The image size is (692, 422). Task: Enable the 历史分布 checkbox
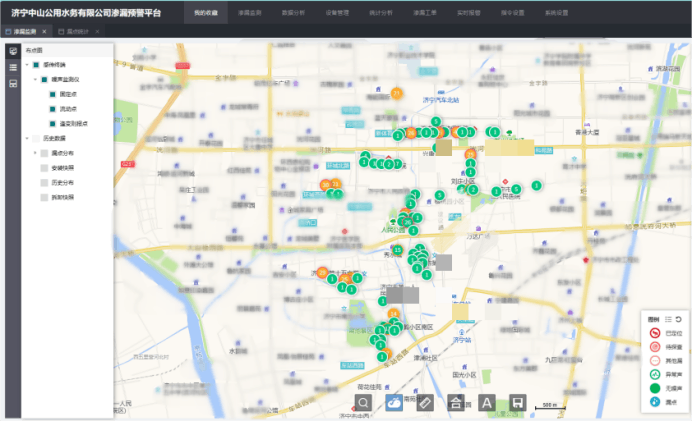click(42, 183)
